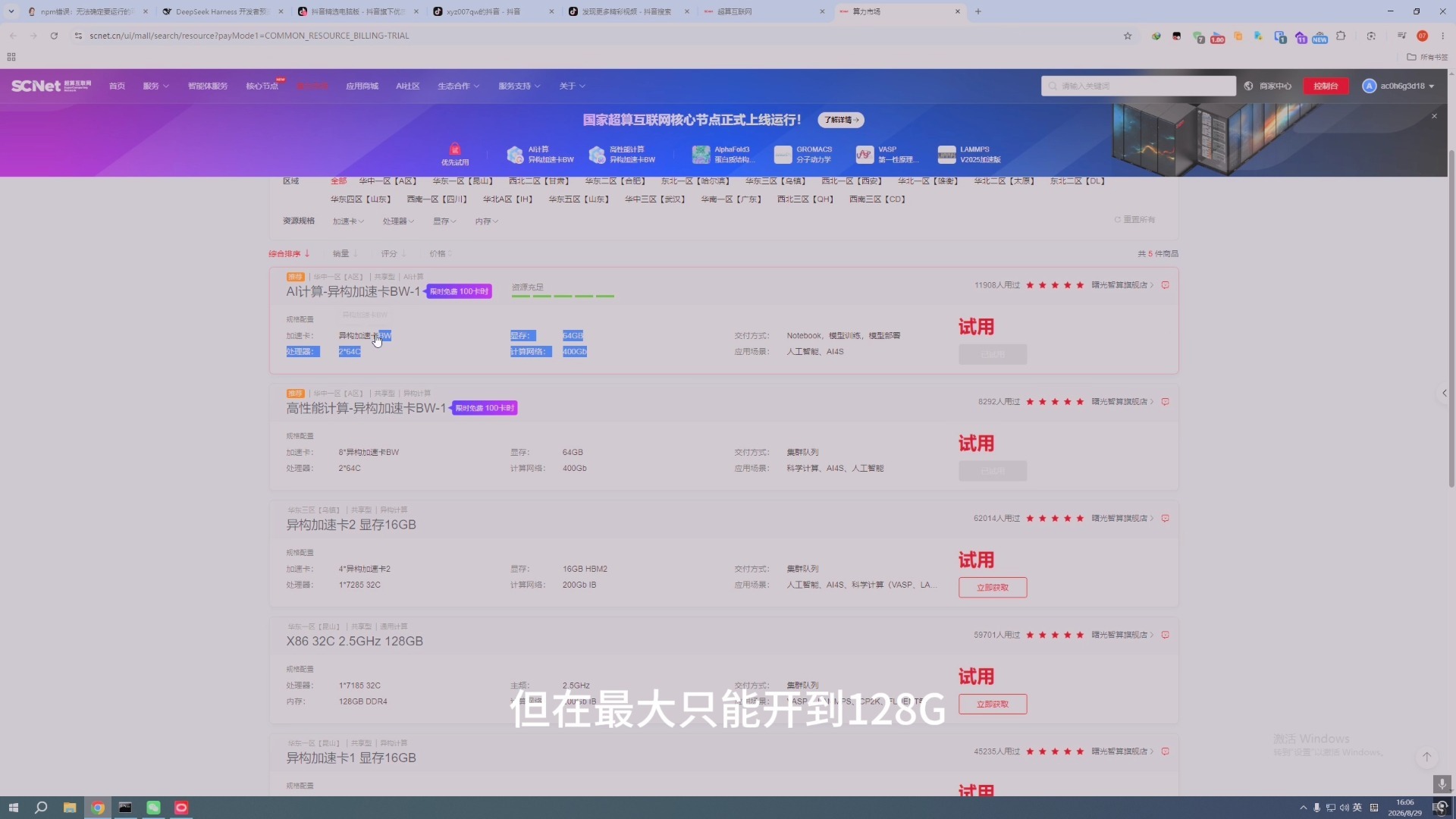The image size is (1456, 819).
Task: Open chat icon for 高性能计算-异构加速卡BW-1 card
Action: point(1166,402)
